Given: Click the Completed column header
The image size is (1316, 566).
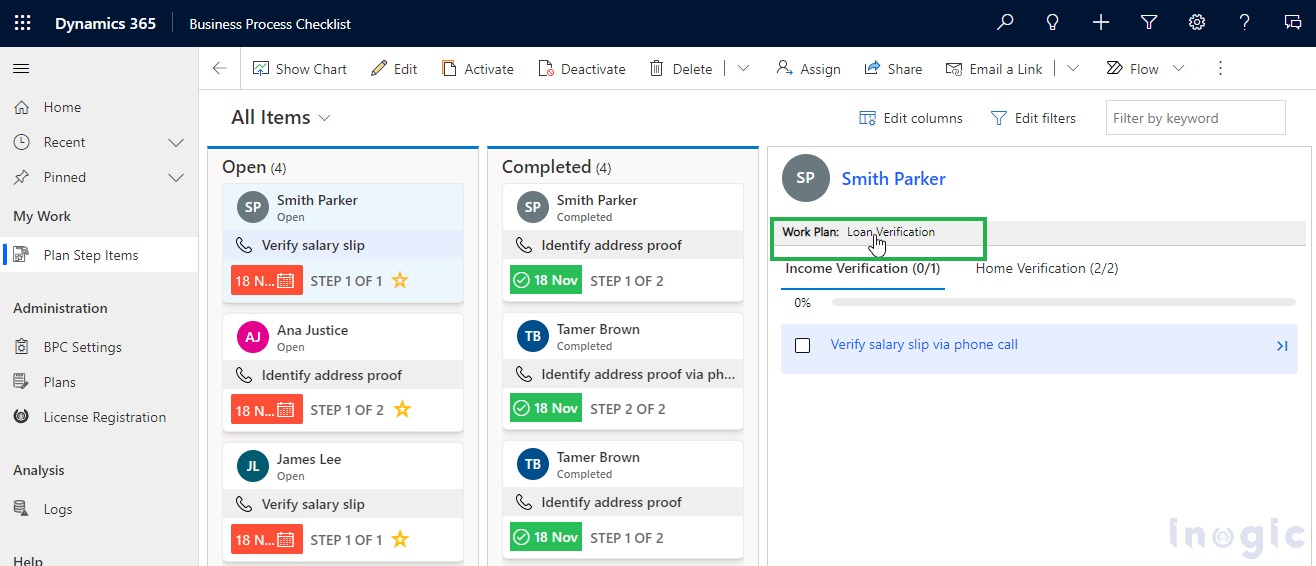Looking at the screenshot, I should point(557,167).
